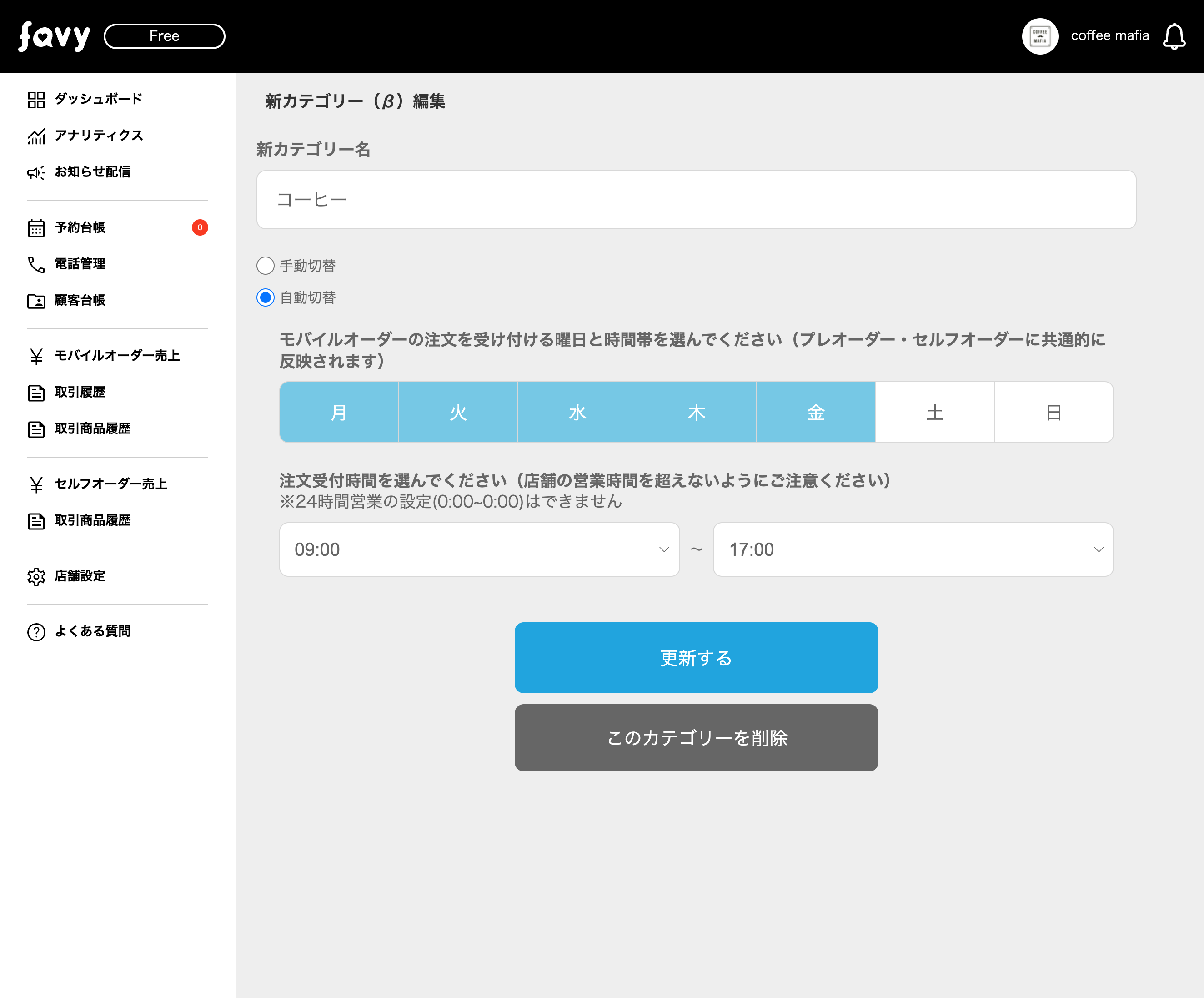Click the FAQ question mark icon

tap(36, 631)
